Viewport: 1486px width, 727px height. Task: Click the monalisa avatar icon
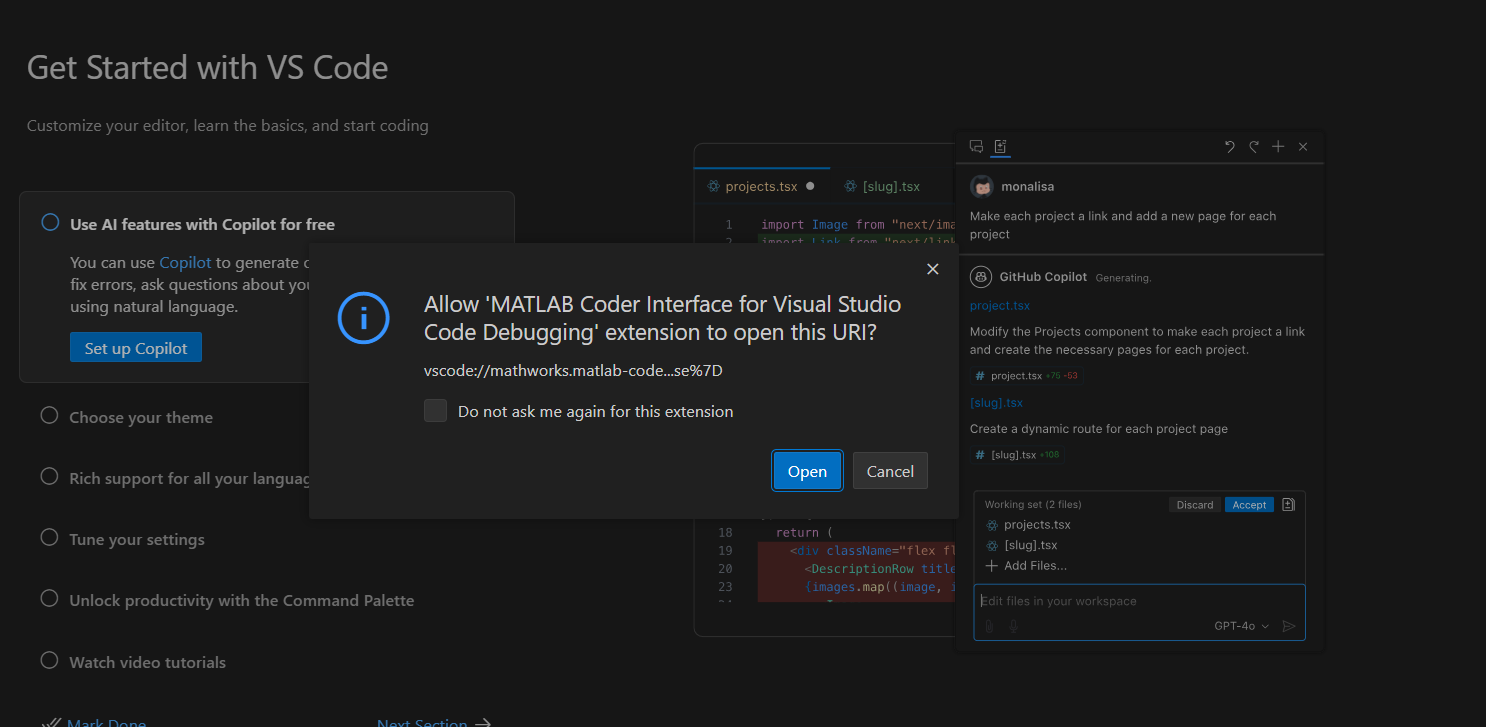coord(982,187)
